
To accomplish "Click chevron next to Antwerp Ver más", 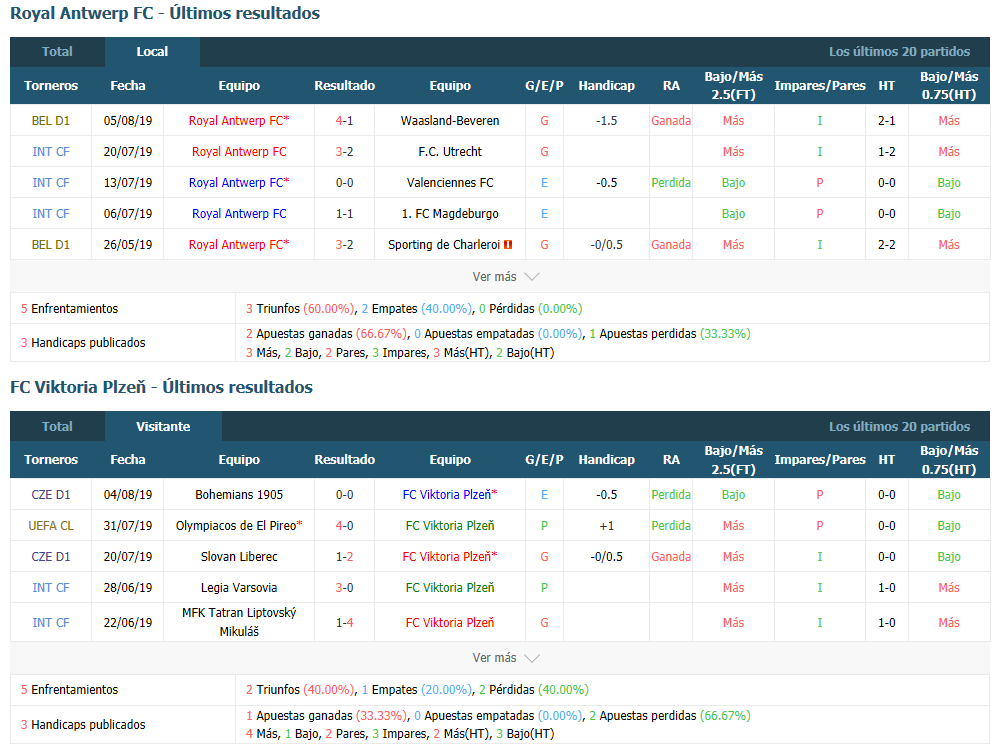I will [531, 277].
